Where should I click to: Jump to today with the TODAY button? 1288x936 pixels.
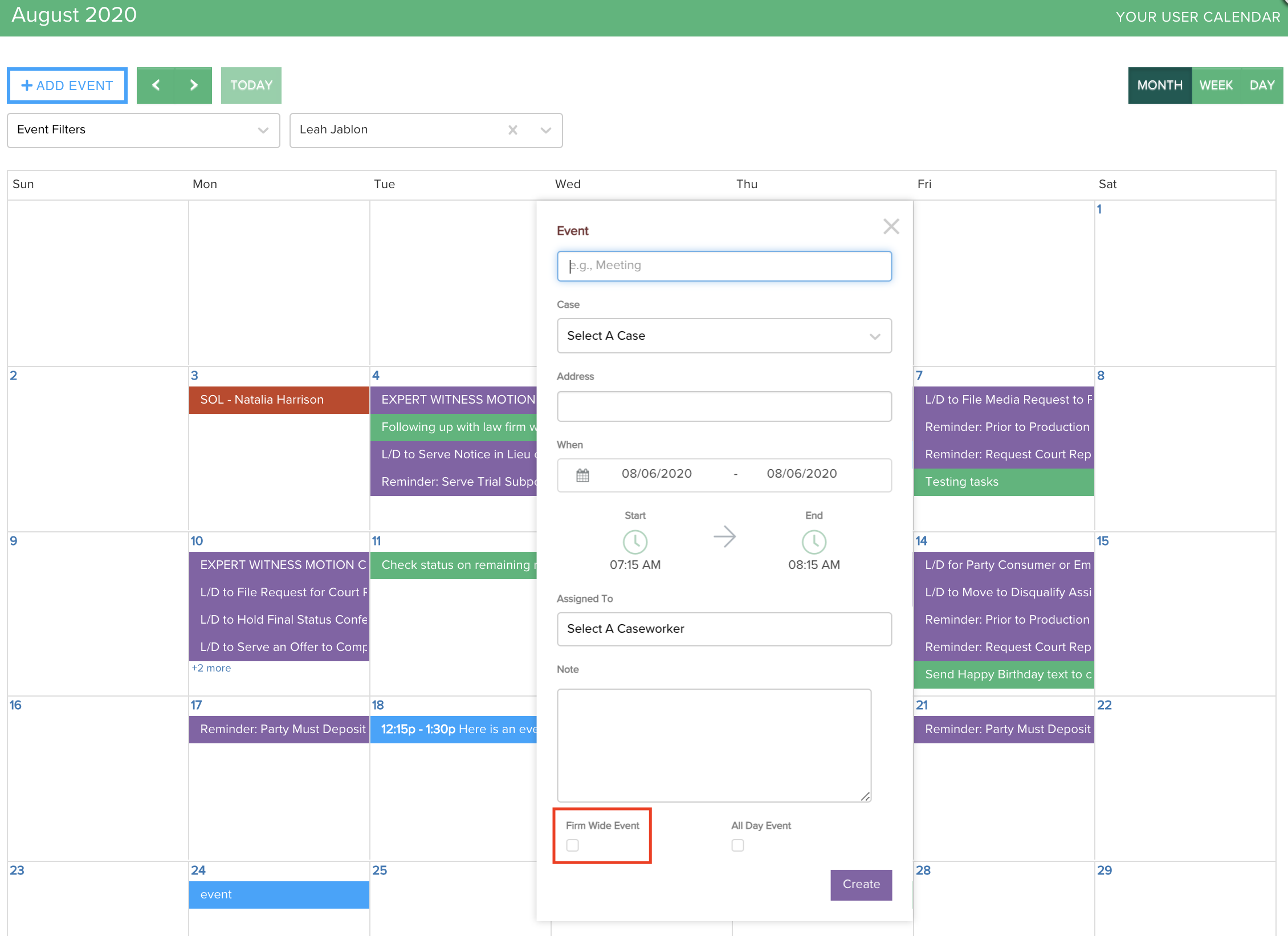251,85
